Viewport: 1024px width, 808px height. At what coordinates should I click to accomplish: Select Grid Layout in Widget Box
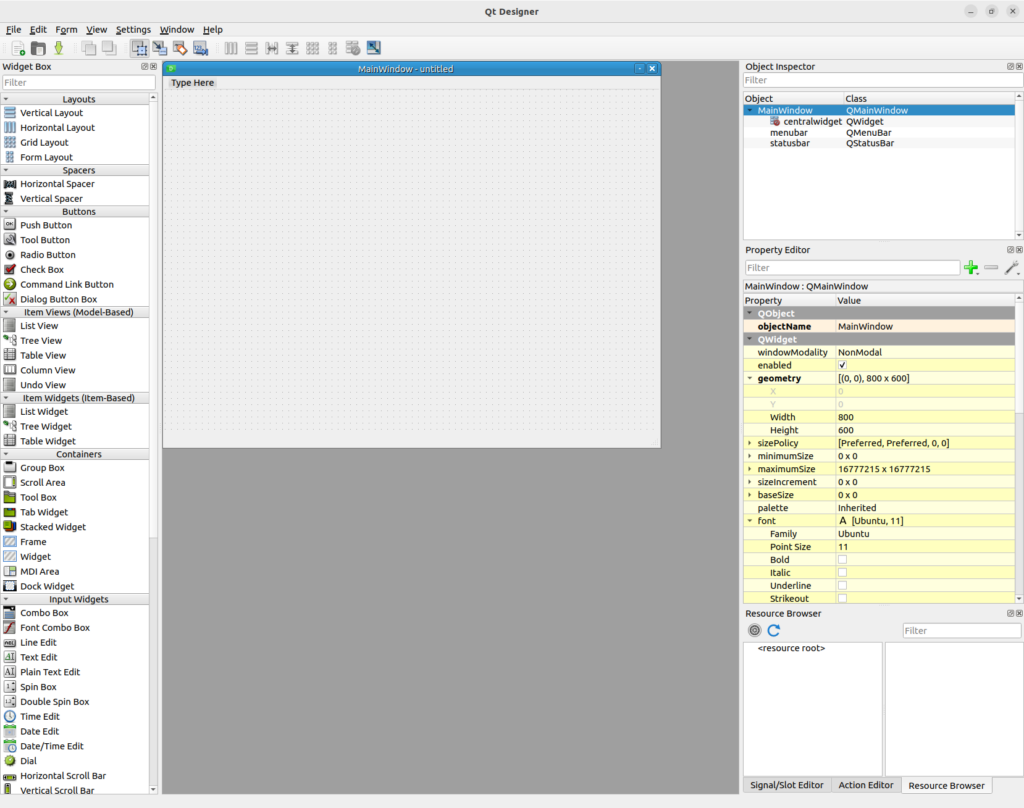pos(44,142)
